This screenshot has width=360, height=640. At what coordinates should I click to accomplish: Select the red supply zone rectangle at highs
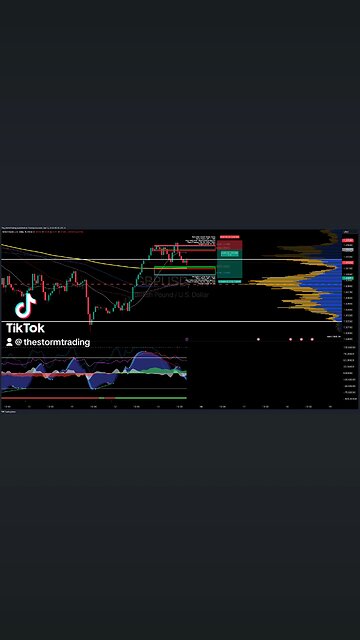pos(184,247)
